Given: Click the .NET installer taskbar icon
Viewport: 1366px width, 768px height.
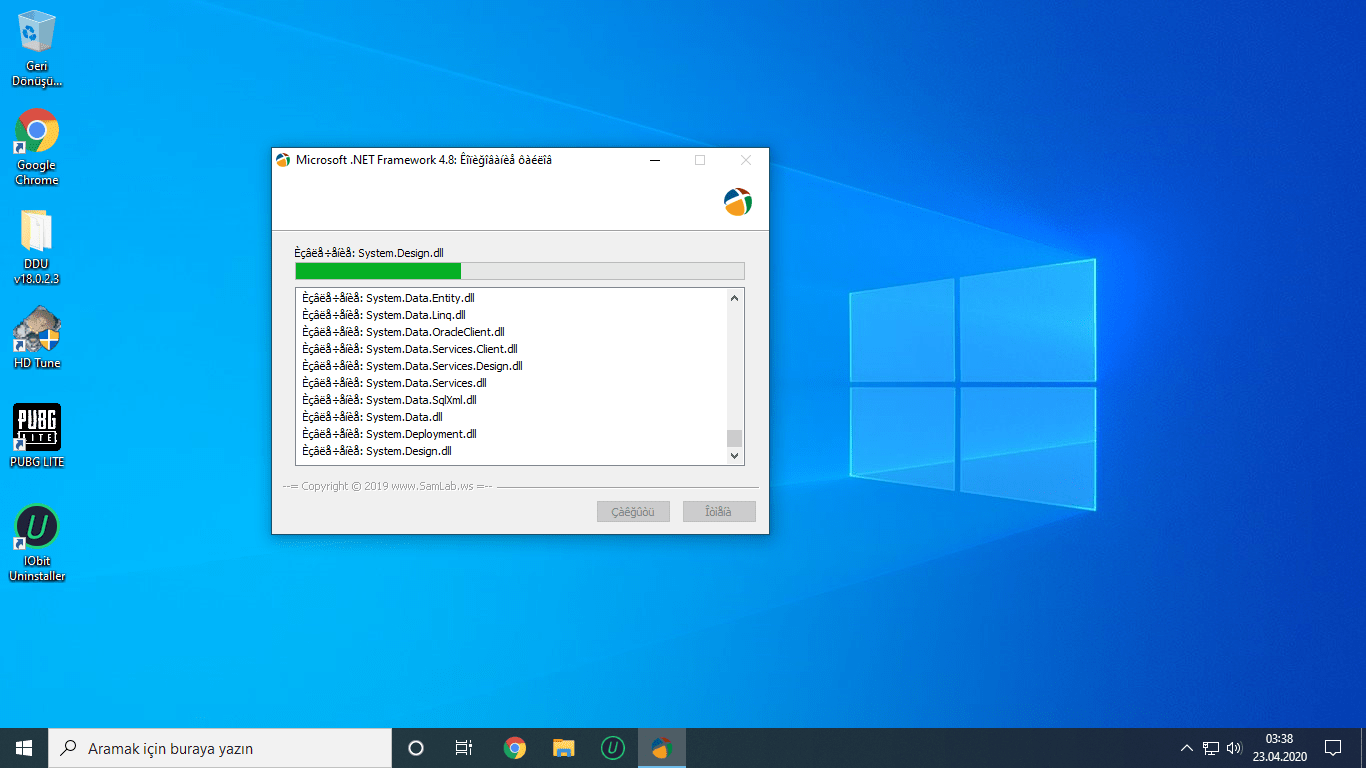Looking at the screenshot, I should tap(661, 748).
